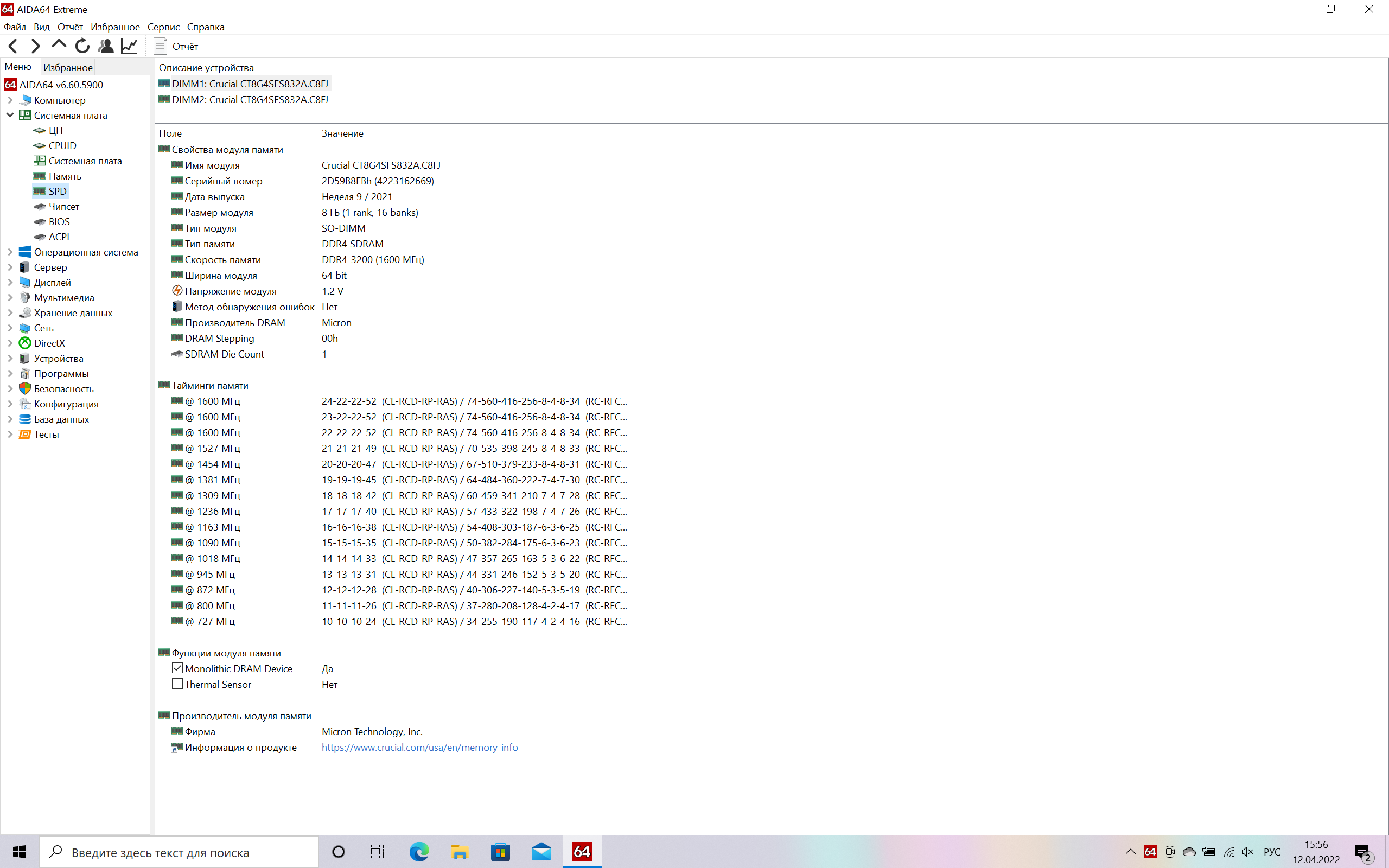
Task: Click the Windows taskbar search box
Action: point(178,852)
